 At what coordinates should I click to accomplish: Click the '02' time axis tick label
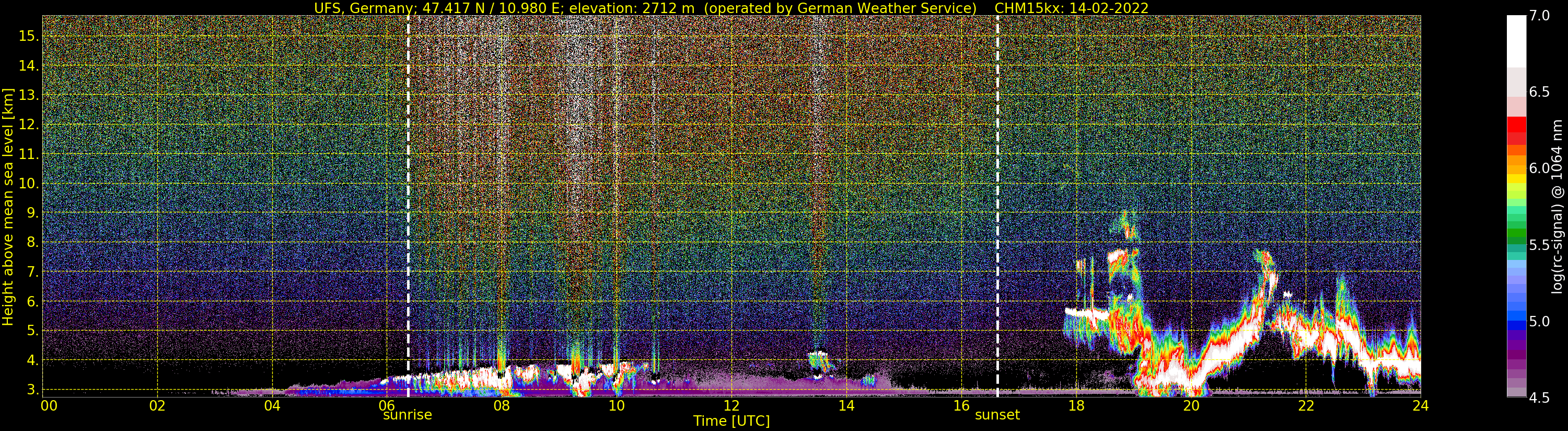[x=158, y=406]
